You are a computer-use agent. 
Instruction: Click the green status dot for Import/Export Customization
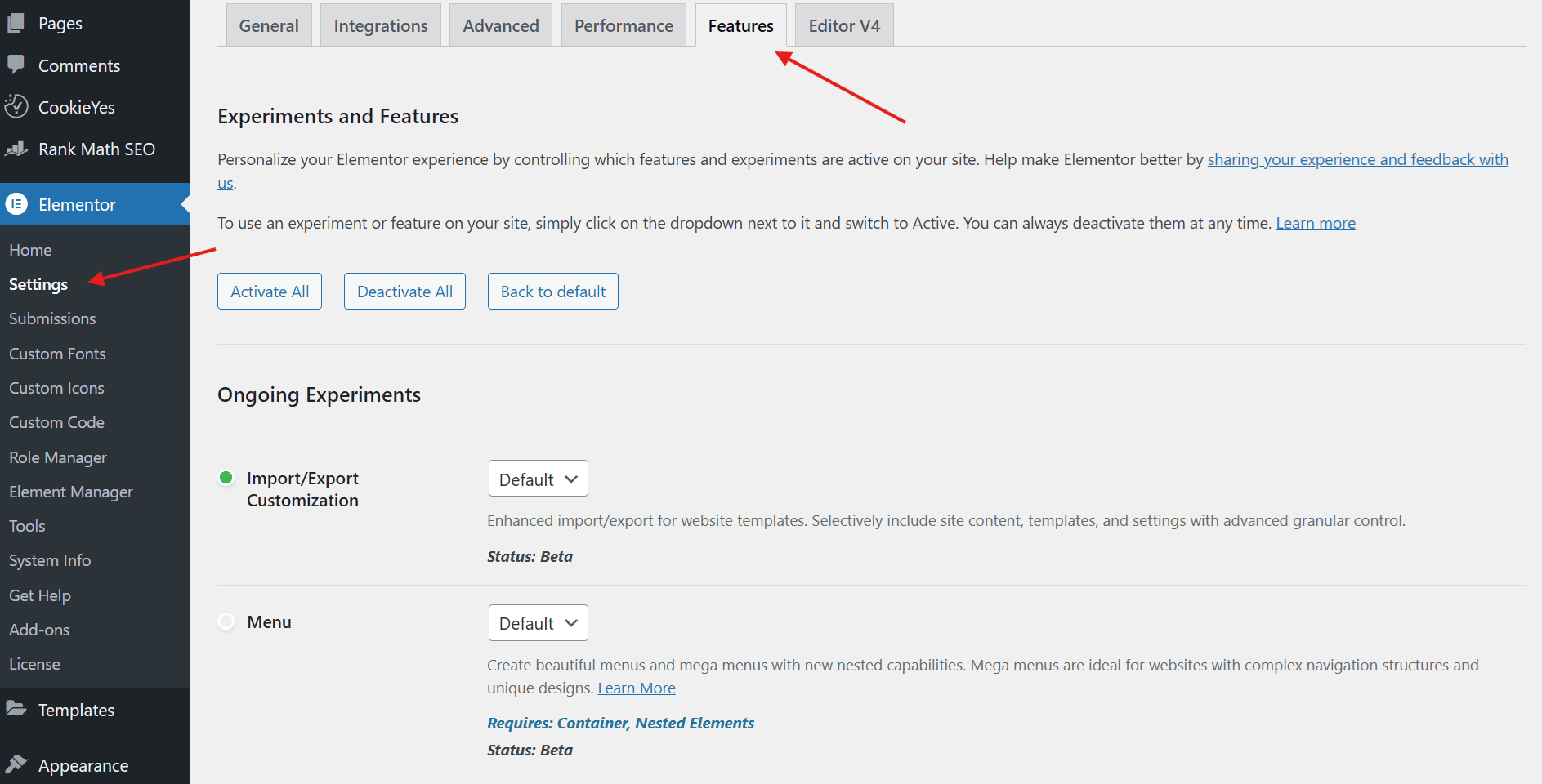226,478
